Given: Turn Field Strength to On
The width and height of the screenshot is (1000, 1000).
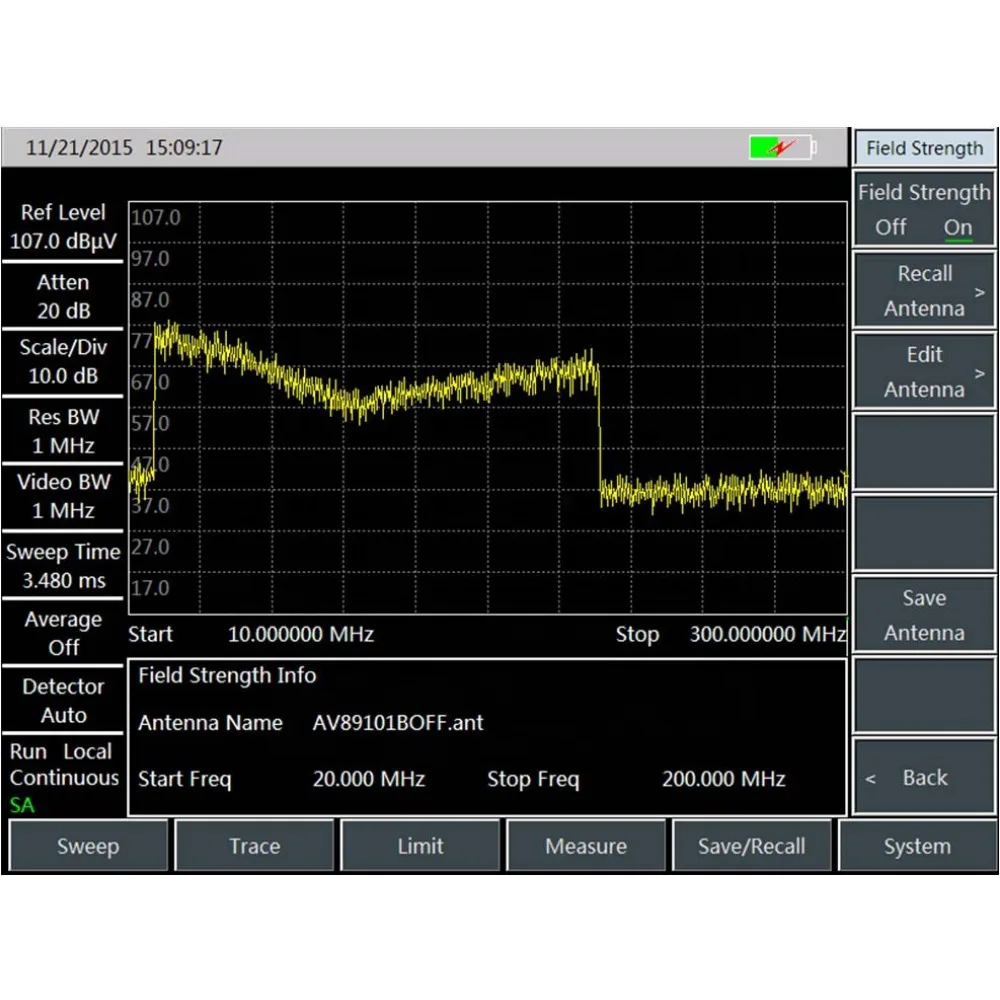Looking at the screenshot, I should 957,227.
